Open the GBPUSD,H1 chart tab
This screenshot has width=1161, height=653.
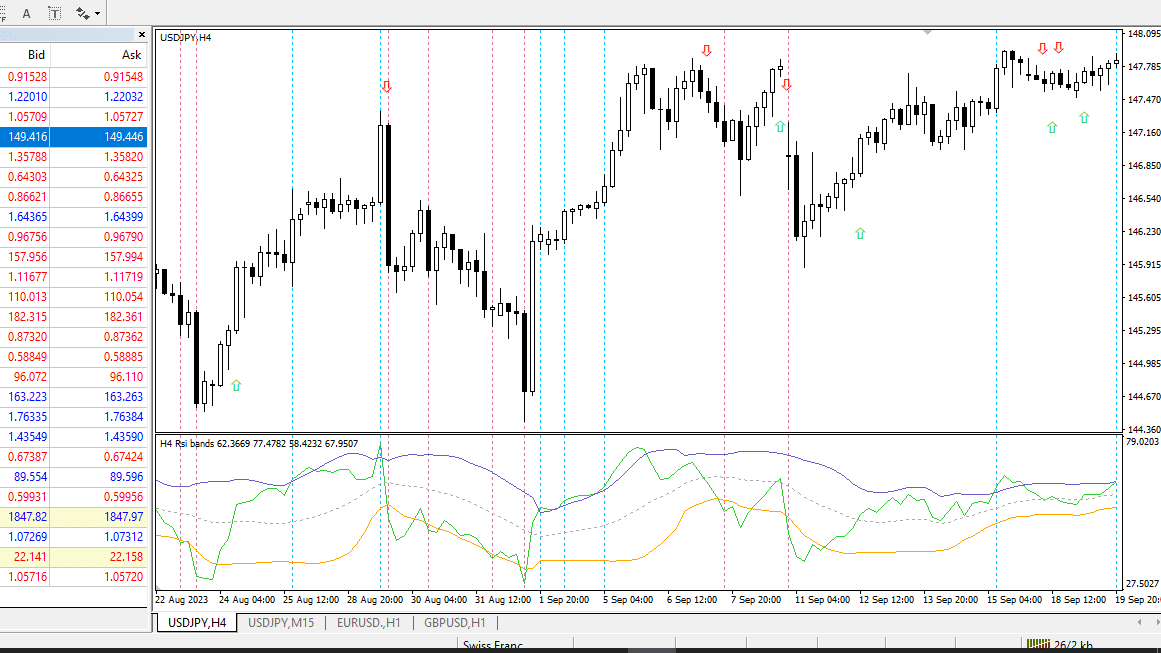455,623
